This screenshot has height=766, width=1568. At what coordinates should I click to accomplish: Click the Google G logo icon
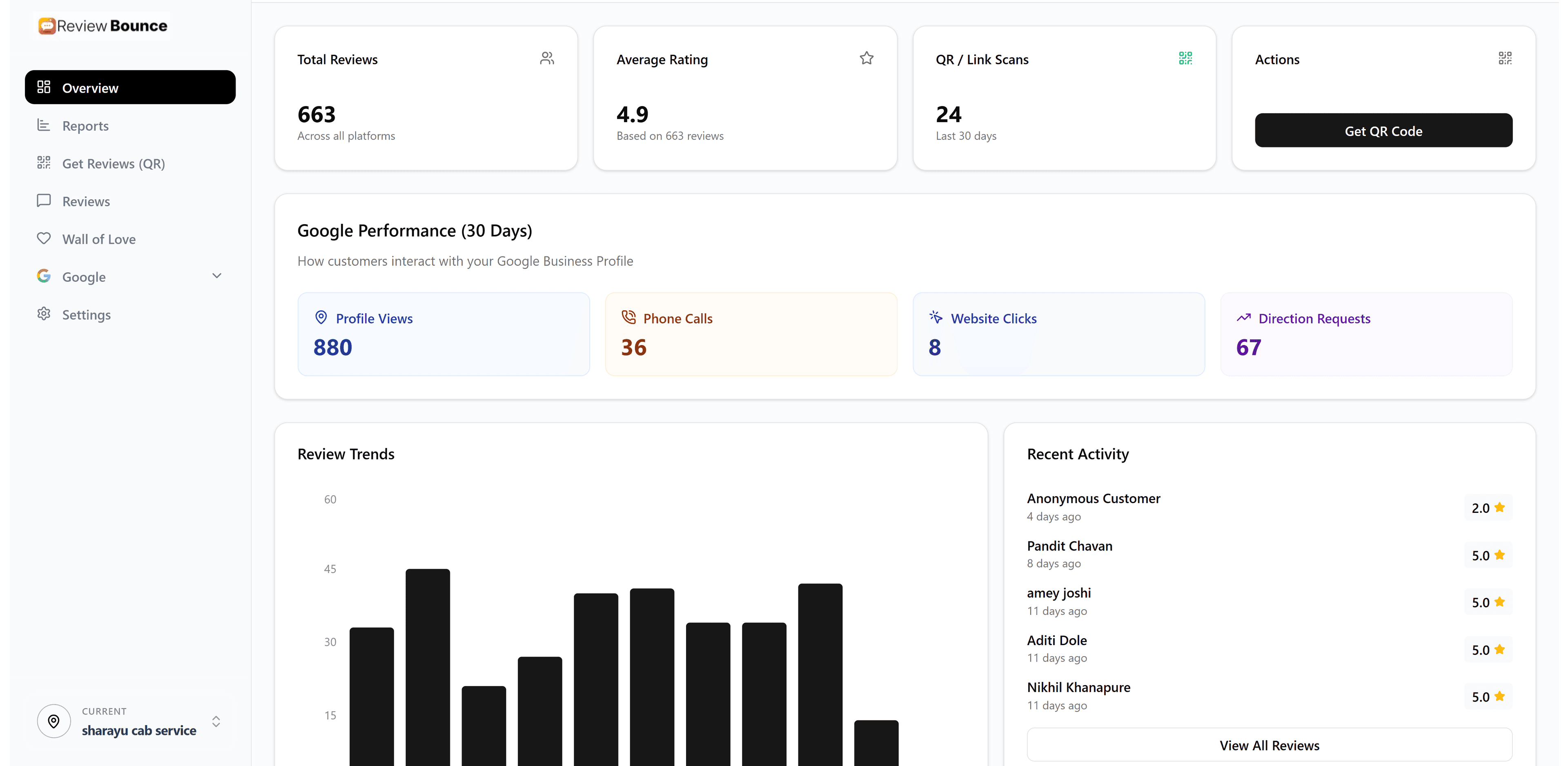pyautogui.click(x=44, y=276)
